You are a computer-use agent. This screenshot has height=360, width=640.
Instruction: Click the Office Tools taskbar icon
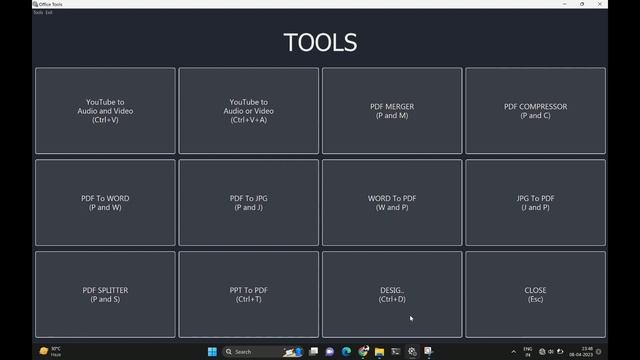429,351
